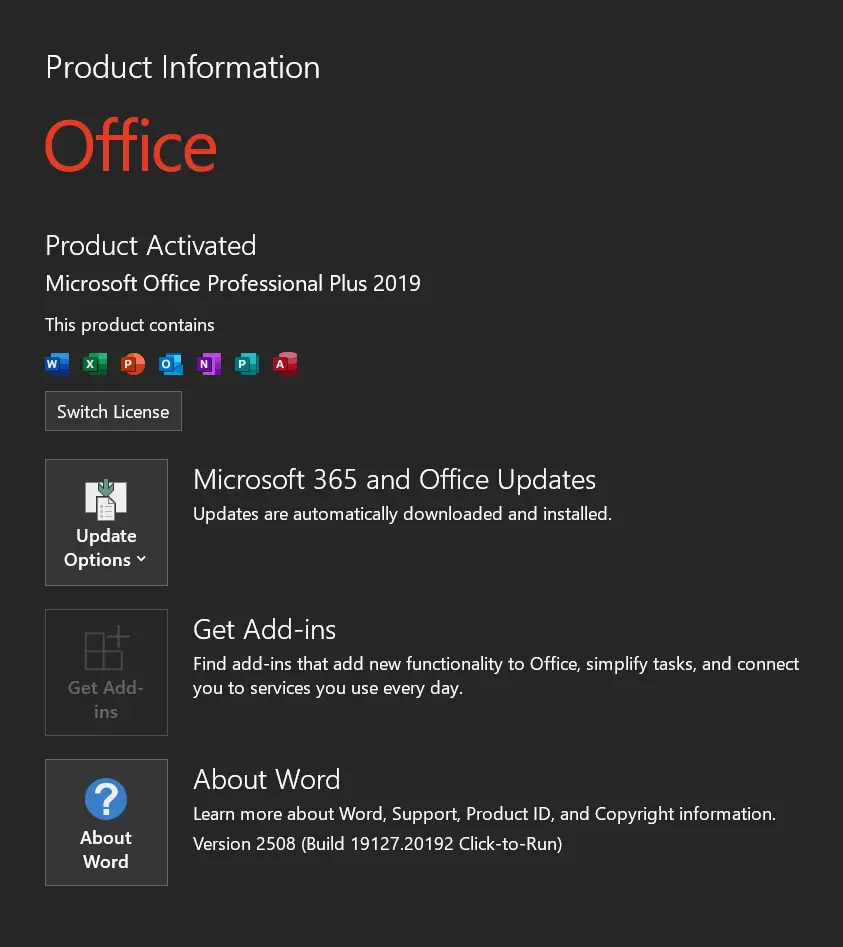The height and width of the screenshot is (947, 843).
Task: Click the Product Activated heading
Action: [x=151, y=246]
